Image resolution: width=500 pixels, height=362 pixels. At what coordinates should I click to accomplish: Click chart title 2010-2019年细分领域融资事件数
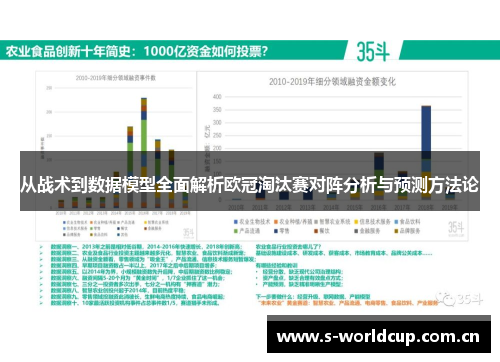click(x=116, y=78)
